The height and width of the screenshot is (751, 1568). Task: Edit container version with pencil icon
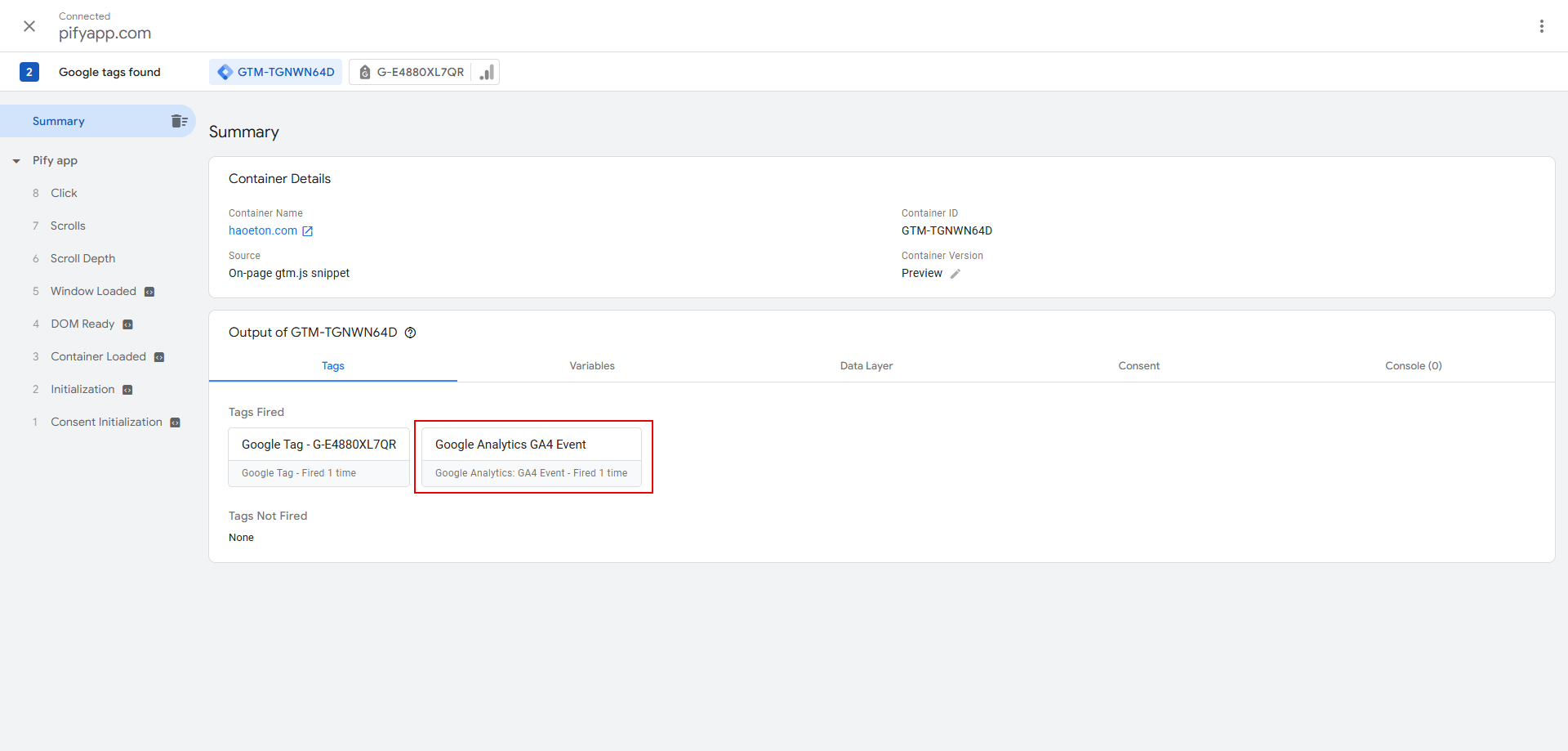[955, 274]
